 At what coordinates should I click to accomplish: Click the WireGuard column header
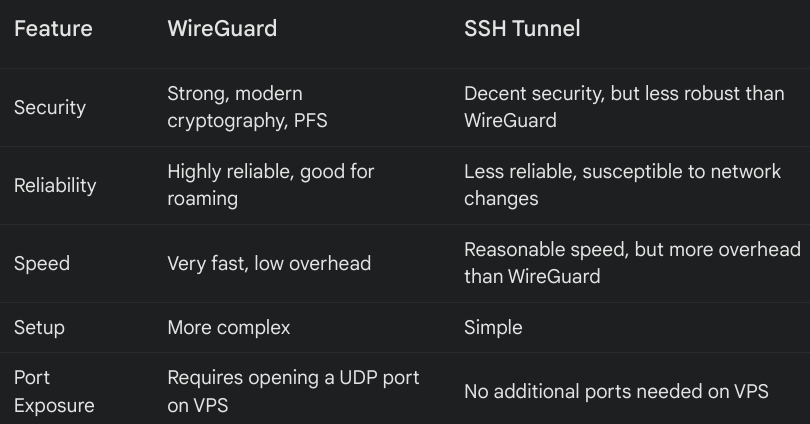tap(222, 29)
